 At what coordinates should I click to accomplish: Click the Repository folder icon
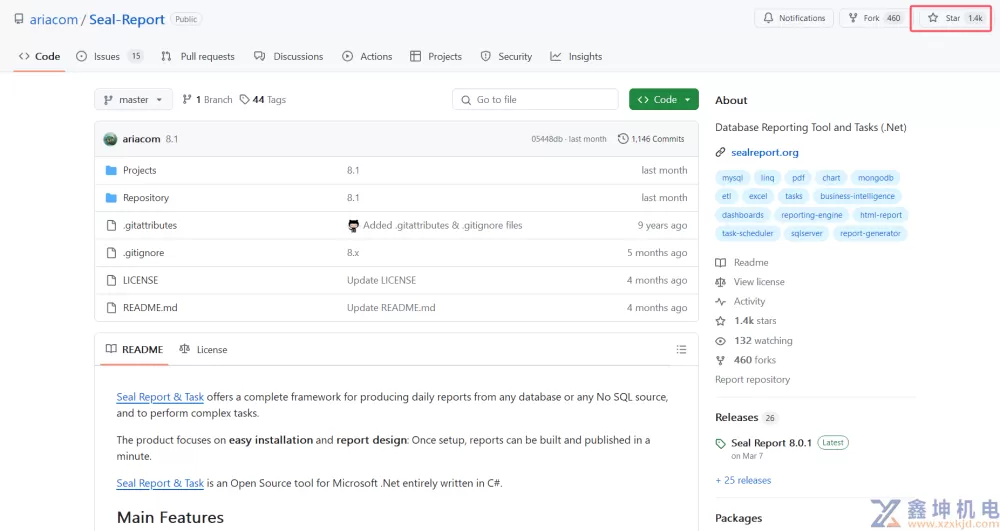(x=111, y=198)
